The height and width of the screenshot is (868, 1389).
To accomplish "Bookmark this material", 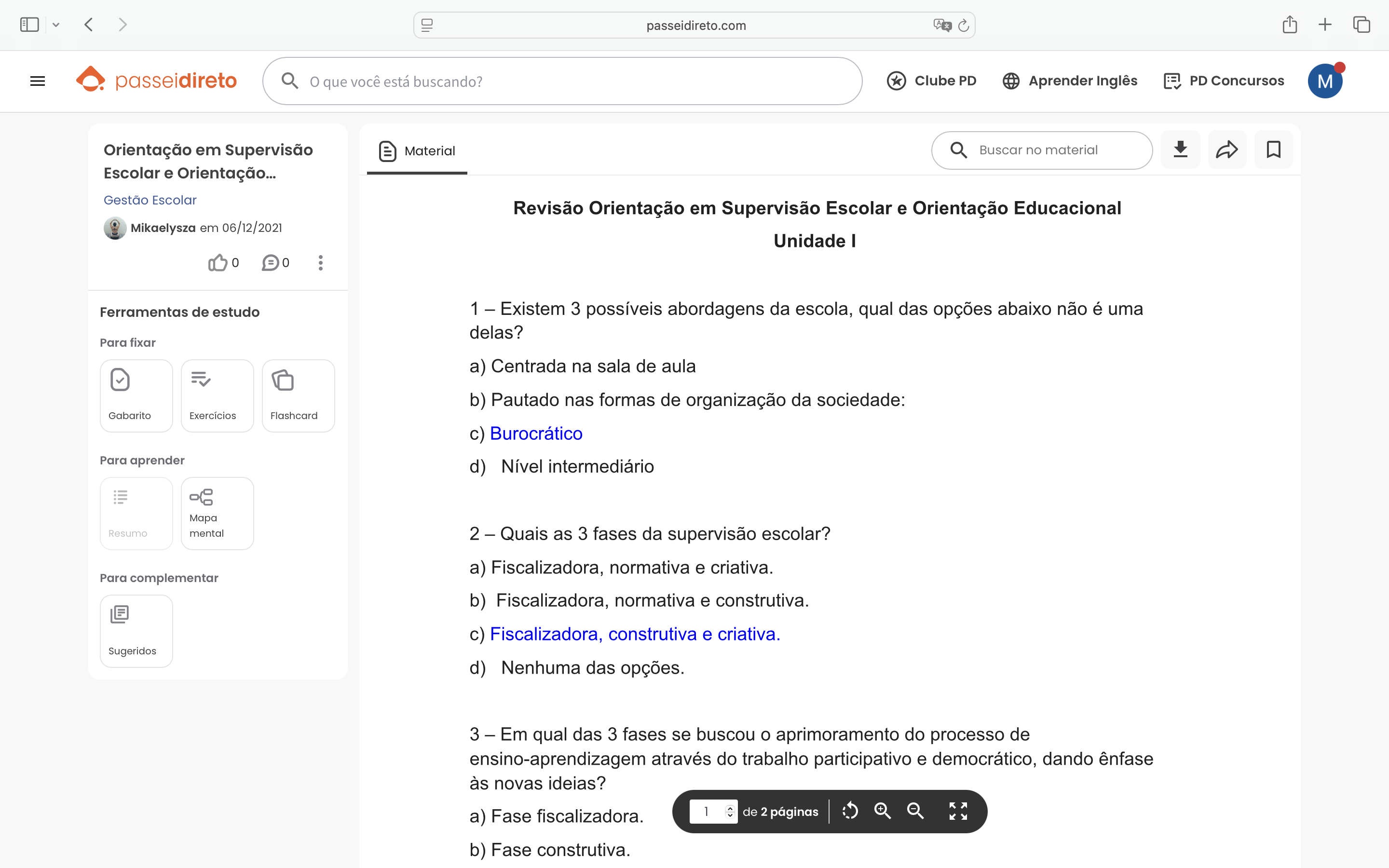I will (1273, 150).
